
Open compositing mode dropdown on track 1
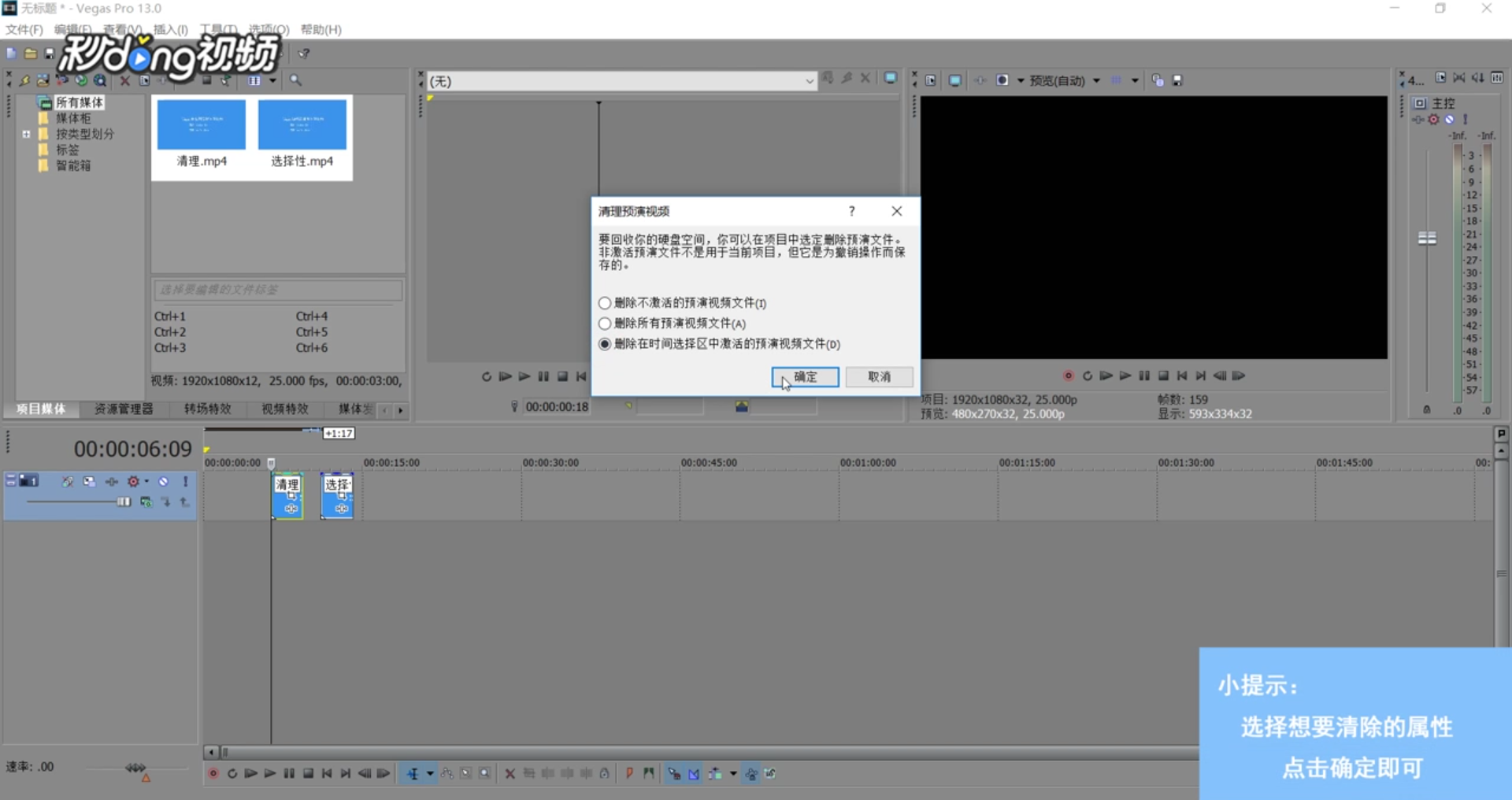point(146,502)
